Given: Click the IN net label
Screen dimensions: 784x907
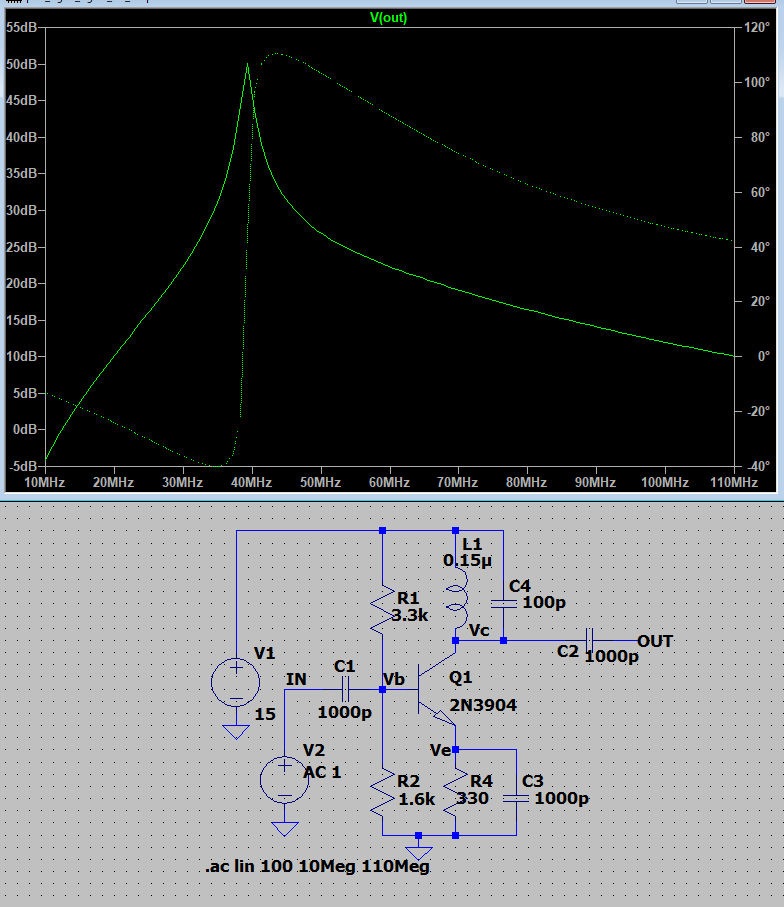Looking at the screenshot, I should [x=296, y=679].
